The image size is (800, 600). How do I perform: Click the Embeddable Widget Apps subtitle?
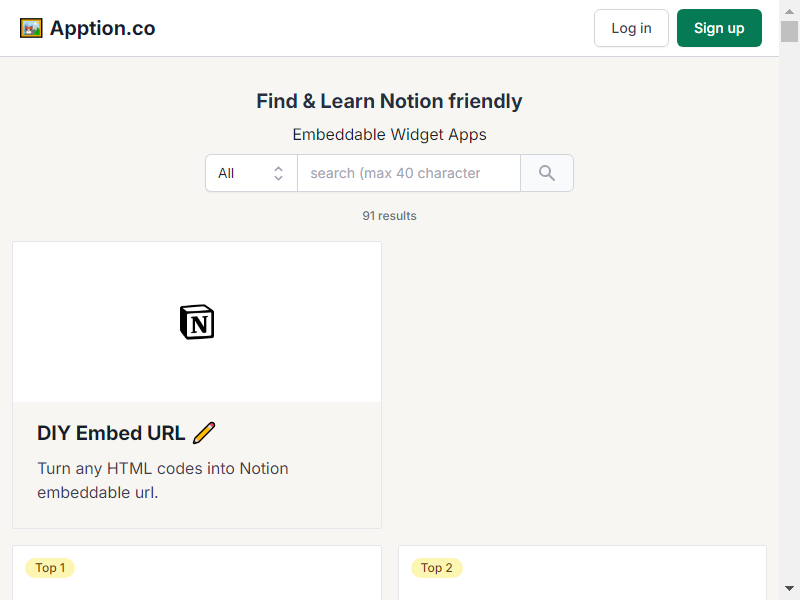pyautogui.click(x=389, y=135)
